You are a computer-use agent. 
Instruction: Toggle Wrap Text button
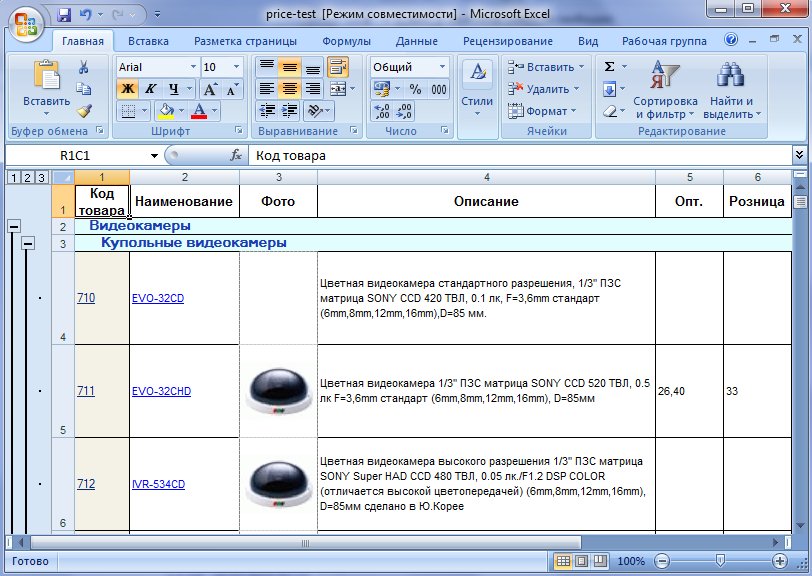(x=338, y=67)
